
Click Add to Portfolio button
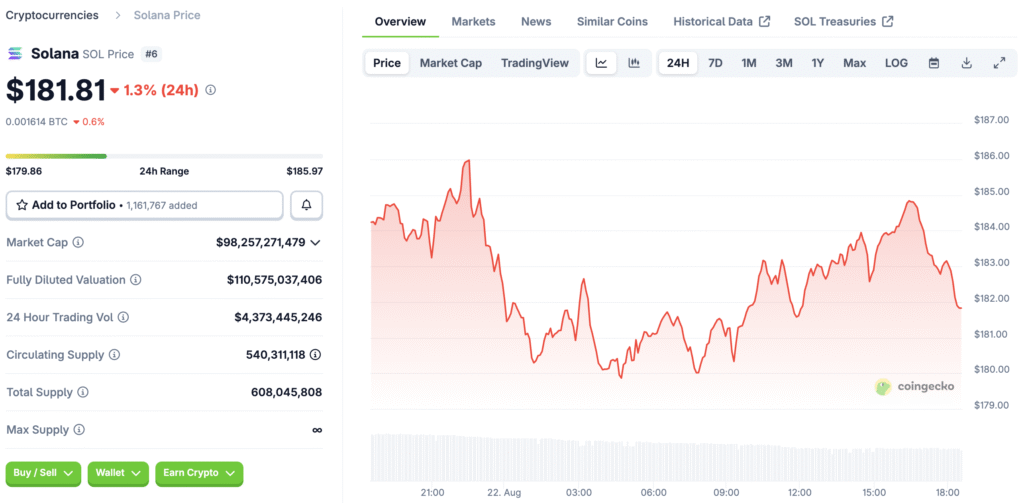(144, 205)
